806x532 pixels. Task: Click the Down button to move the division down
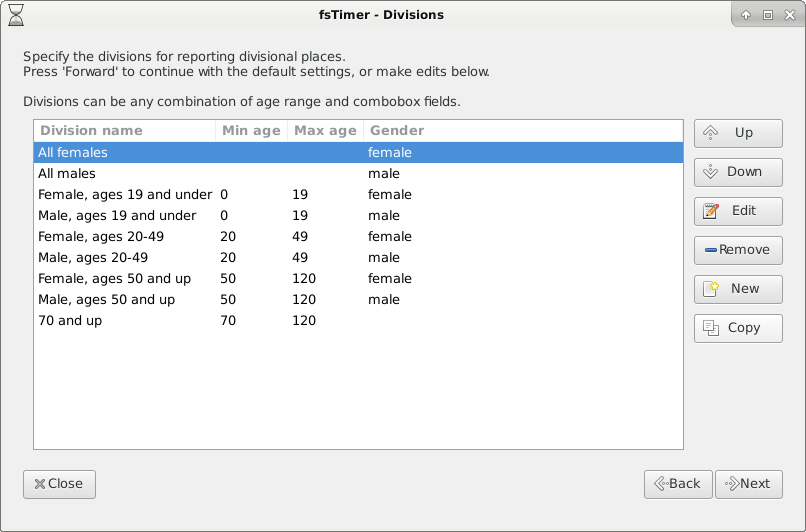tap(738, 172)
